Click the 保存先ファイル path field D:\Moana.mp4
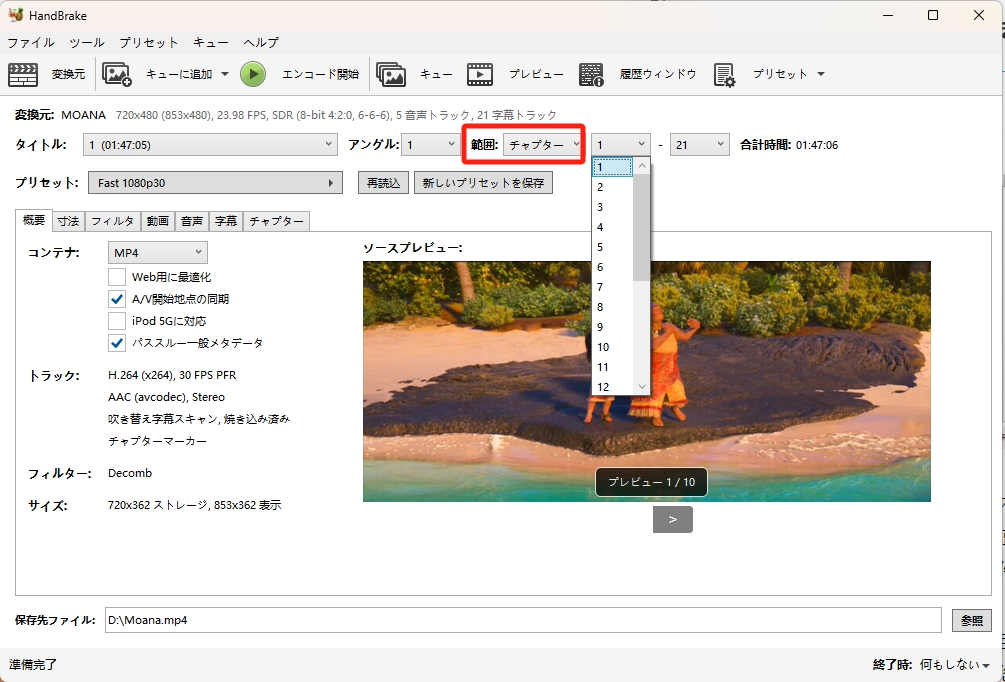 pos(523,620)
